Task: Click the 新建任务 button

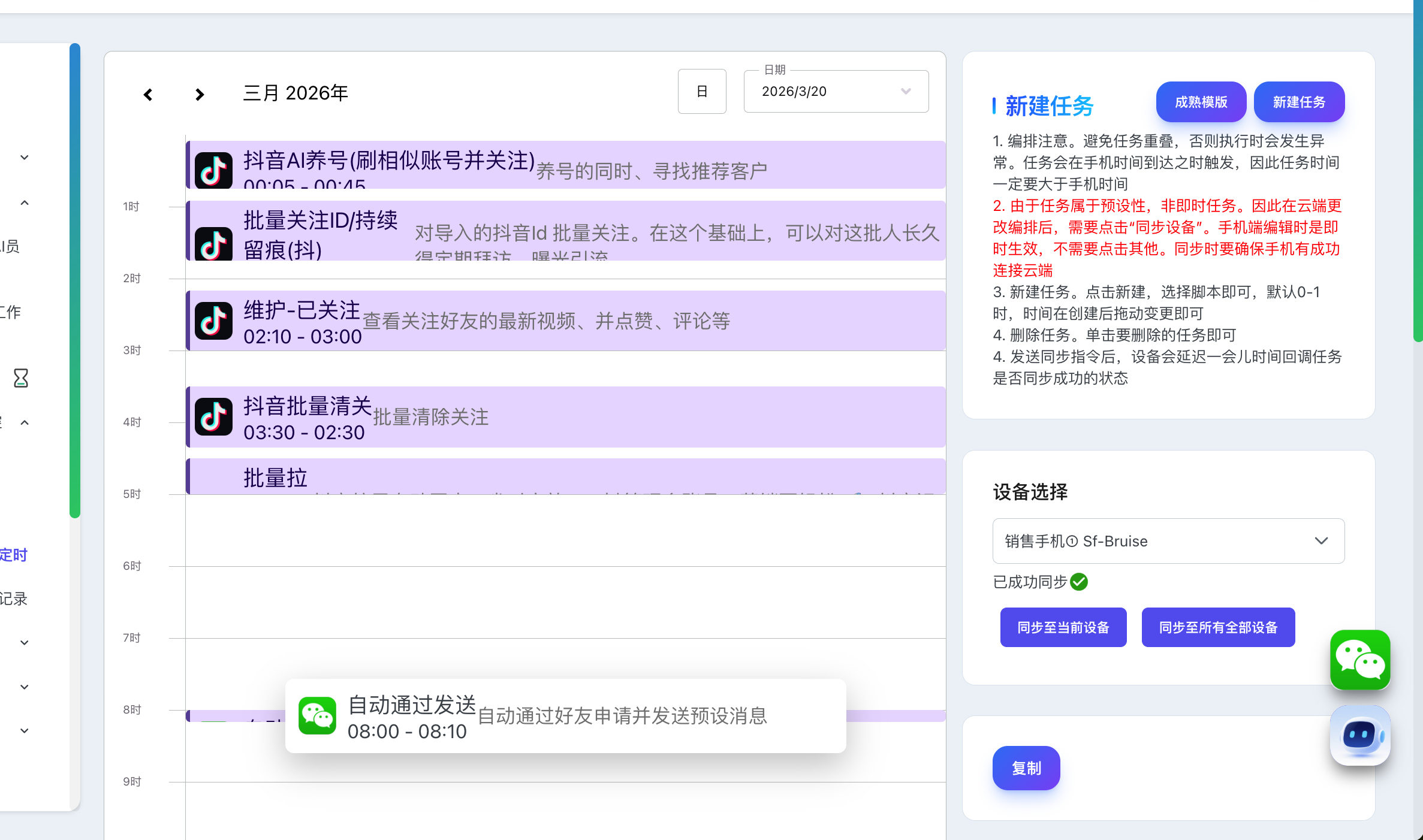Action: pos(1298,102)
